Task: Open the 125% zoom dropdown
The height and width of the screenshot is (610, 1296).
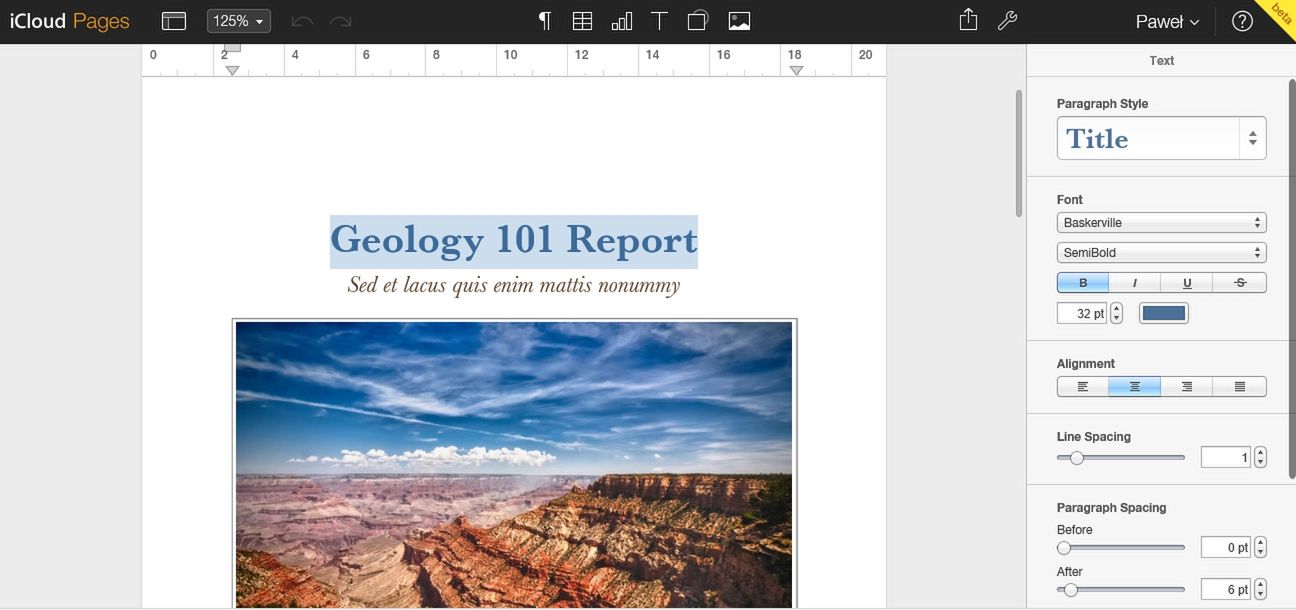Action: [x=238, y=21]
